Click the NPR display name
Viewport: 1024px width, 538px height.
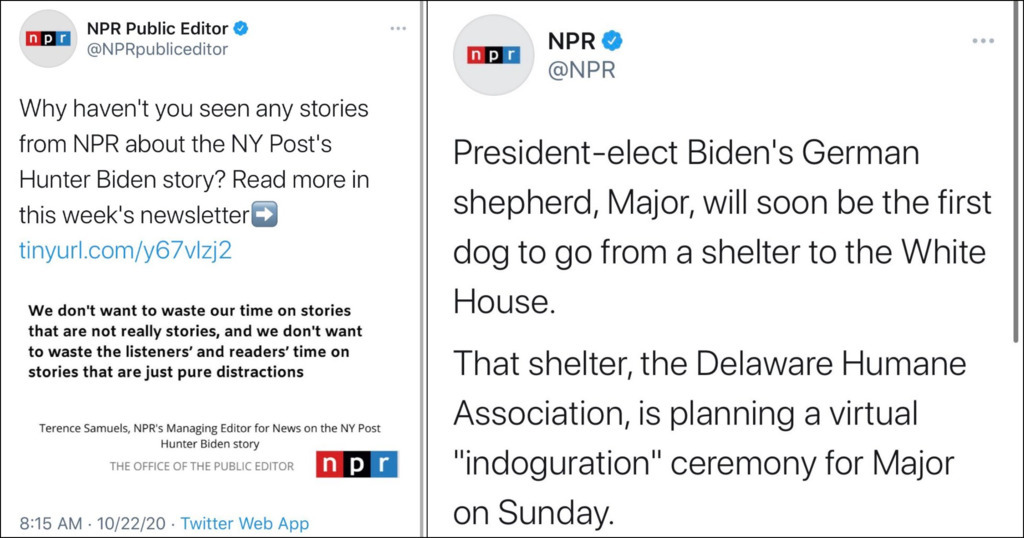tap(571, 40)
